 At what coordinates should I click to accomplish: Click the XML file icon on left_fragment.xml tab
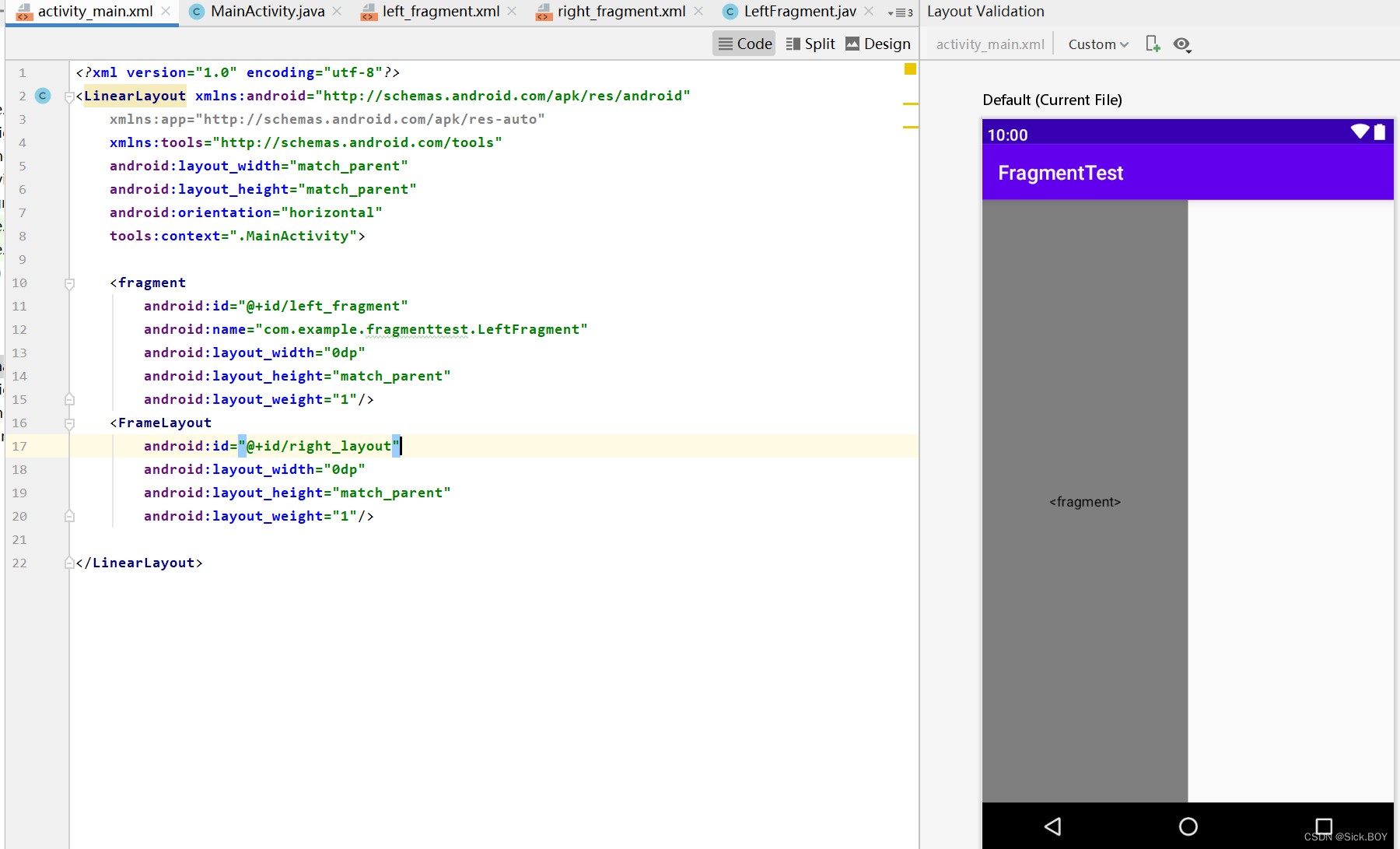click(x=369, y=13)
